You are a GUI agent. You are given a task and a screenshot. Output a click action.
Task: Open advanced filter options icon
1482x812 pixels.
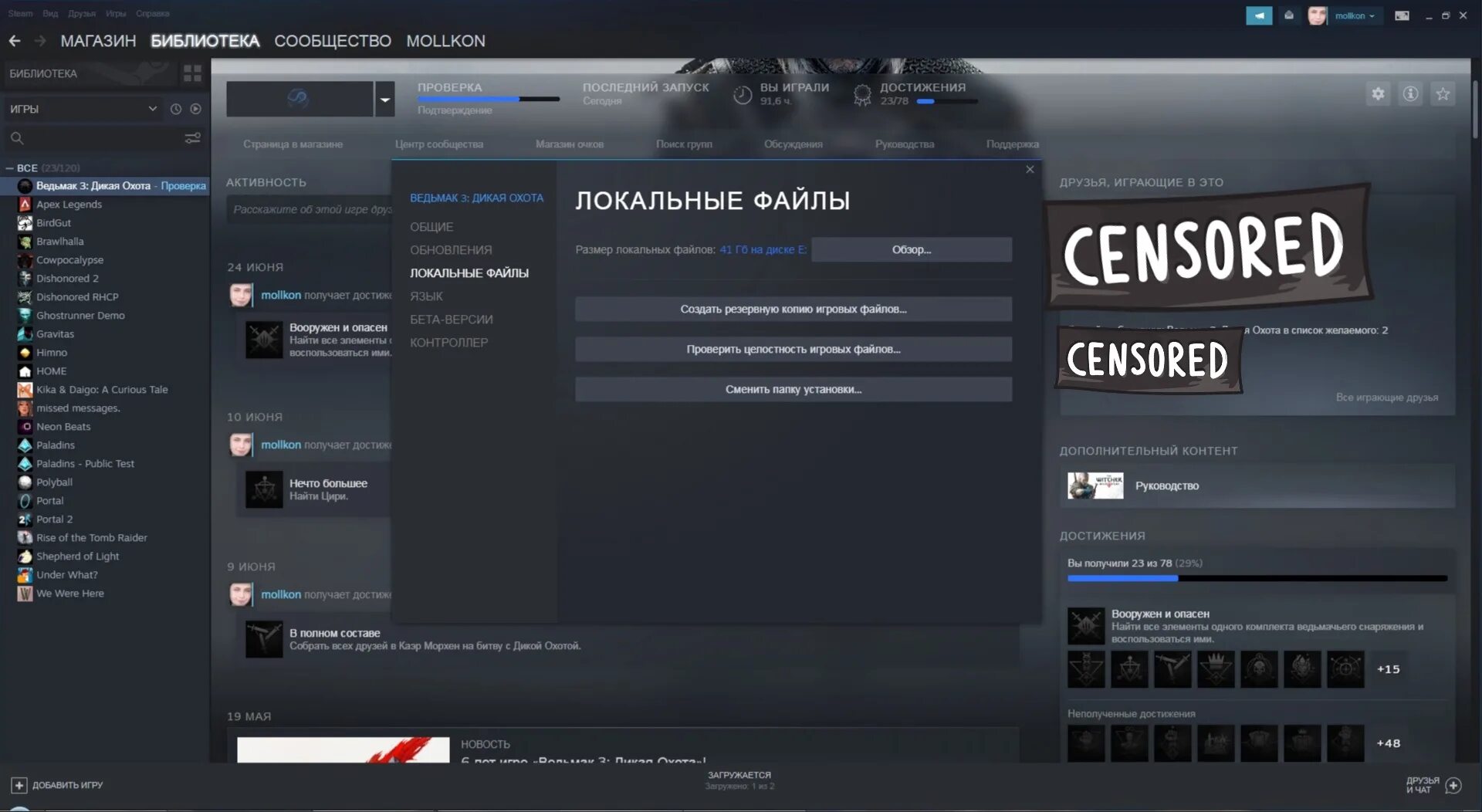(x=192, y=138)
